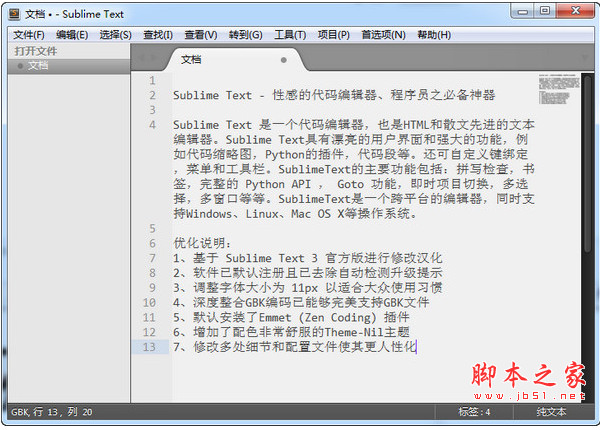
Task: Open the 转到(G) menu
Action: pyautogui.click(x=246, y=35)
